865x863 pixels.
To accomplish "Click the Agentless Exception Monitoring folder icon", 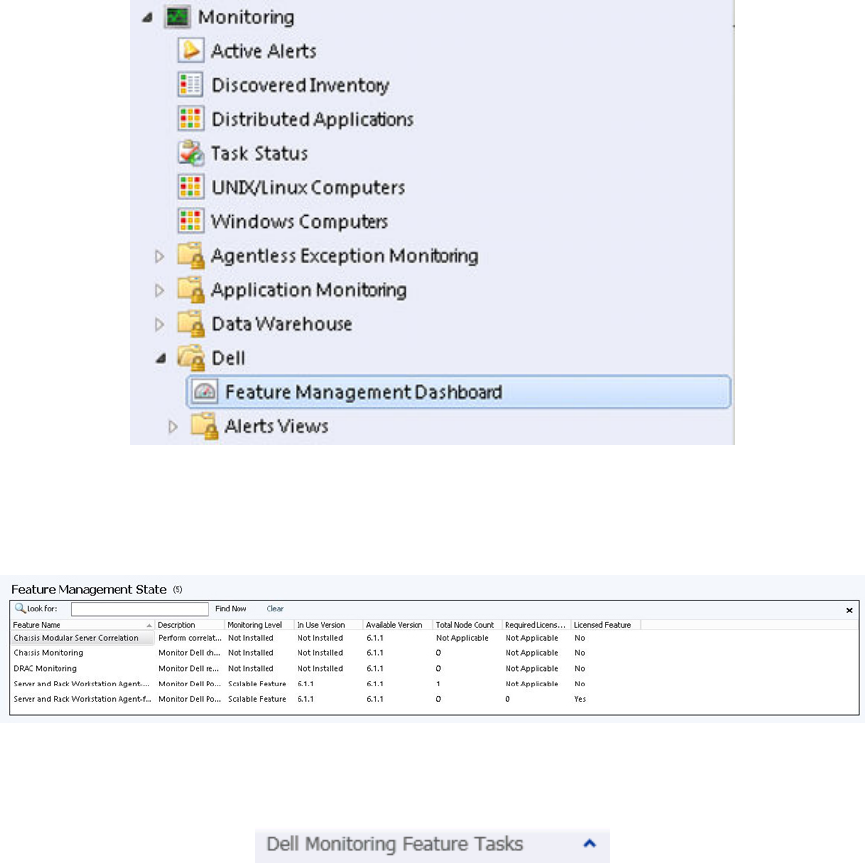I will [191, 255].
